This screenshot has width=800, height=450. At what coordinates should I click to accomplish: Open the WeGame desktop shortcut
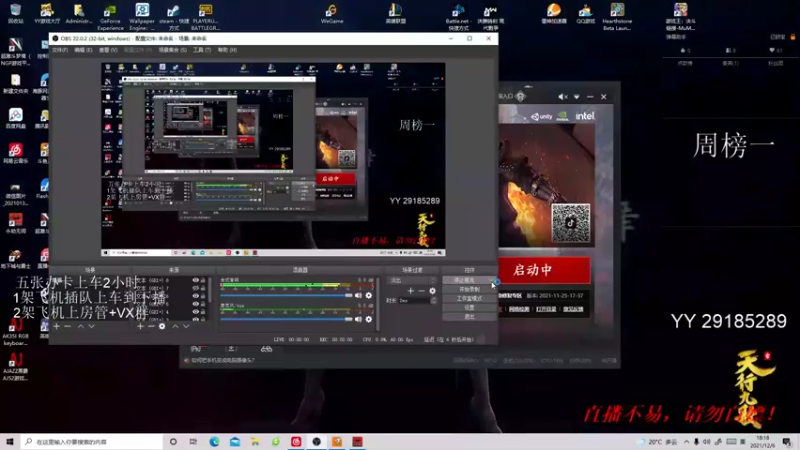tap(332, 14)
